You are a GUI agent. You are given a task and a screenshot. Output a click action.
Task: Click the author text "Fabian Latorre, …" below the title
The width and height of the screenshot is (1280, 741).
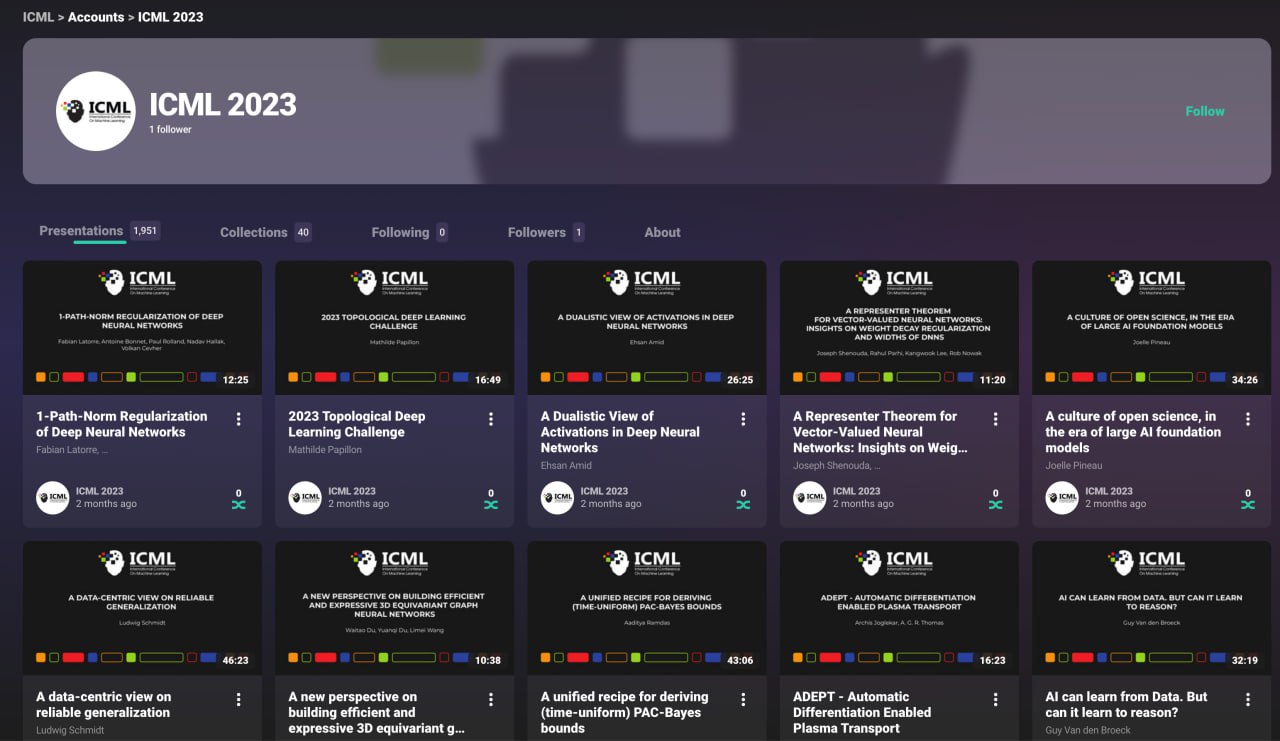click(x=72, y=450)
